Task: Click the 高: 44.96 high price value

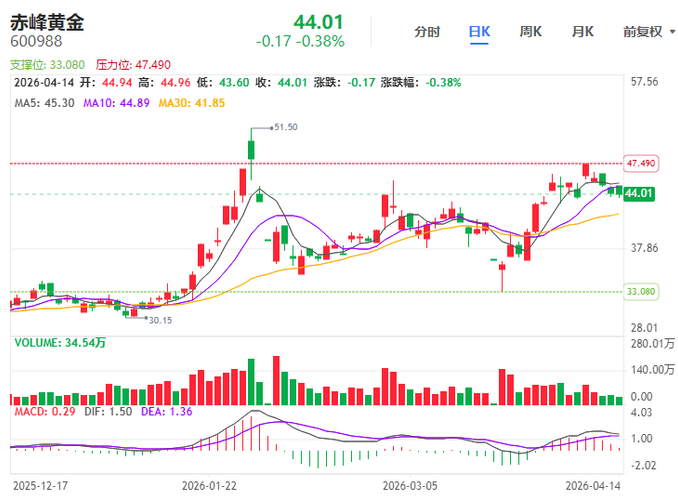Action: pyautogui.click(x=165, y=82)
